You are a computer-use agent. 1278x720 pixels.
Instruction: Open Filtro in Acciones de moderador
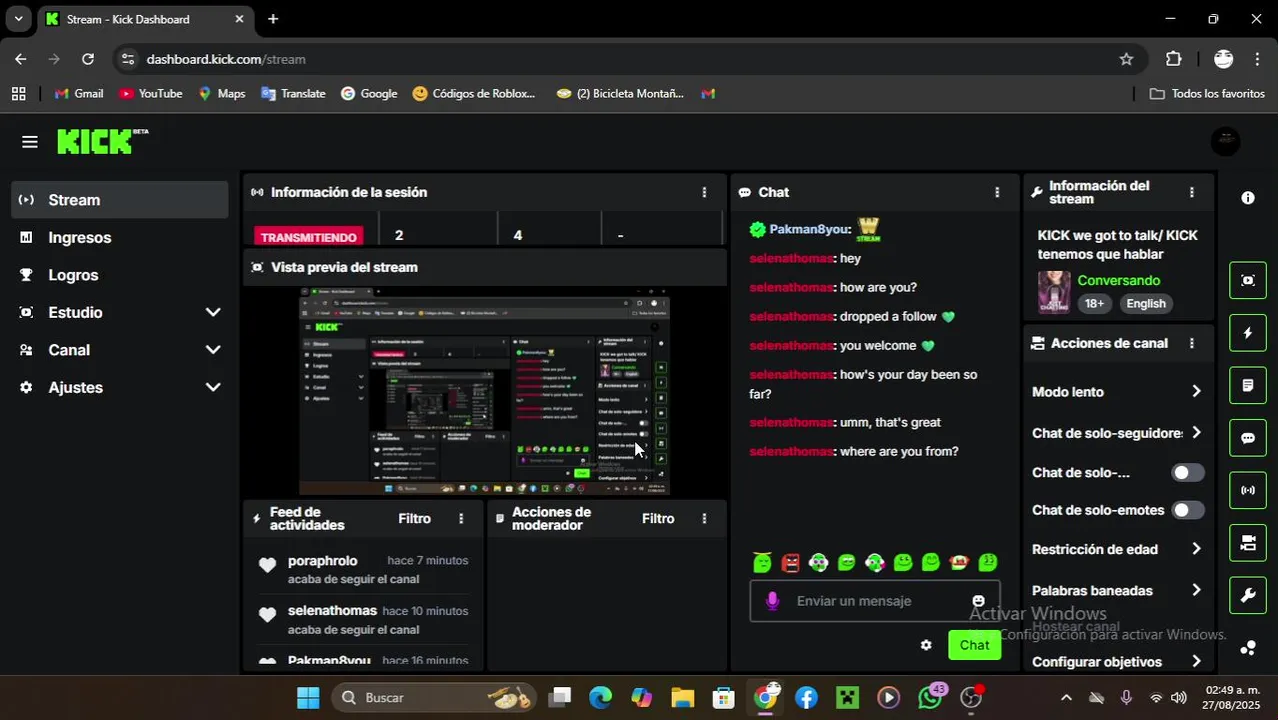658,518
